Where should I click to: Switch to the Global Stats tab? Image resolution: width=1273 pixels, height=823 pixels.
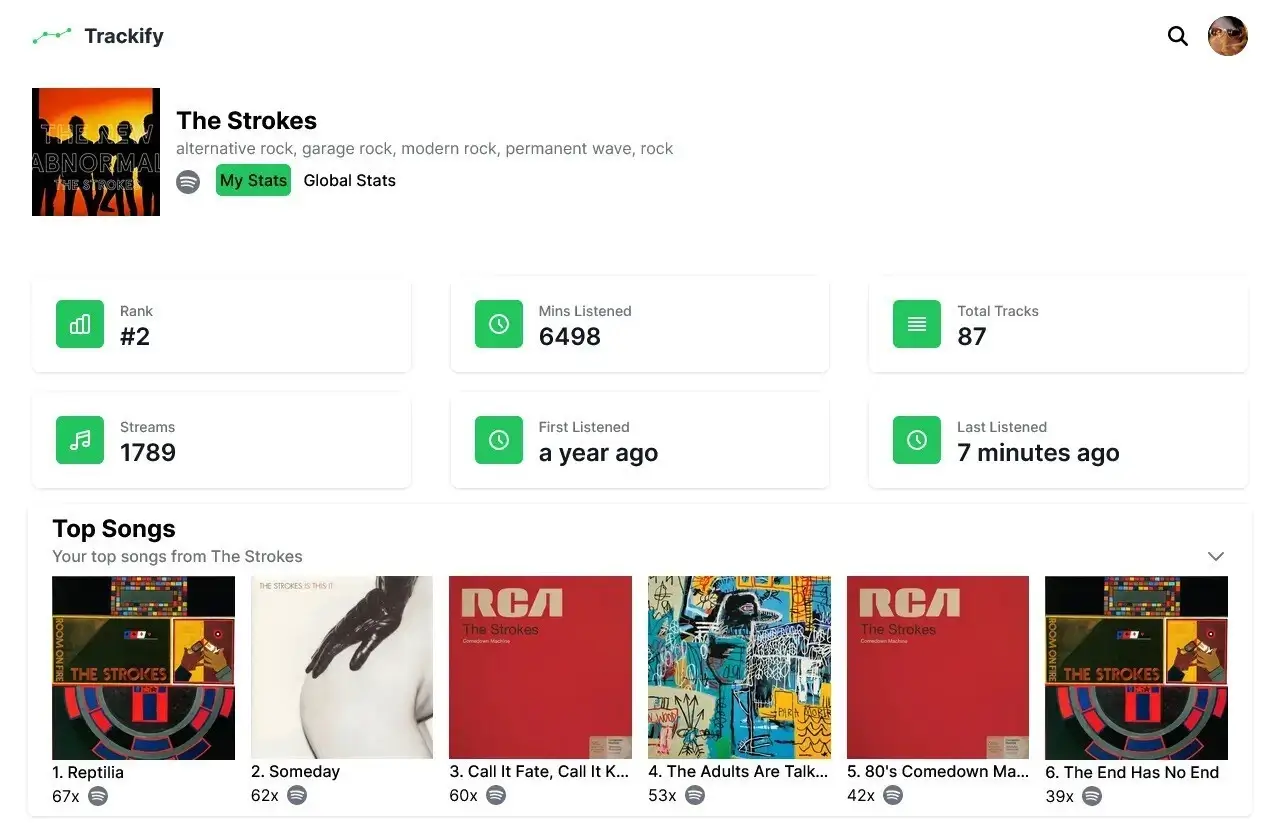(349, 180)
